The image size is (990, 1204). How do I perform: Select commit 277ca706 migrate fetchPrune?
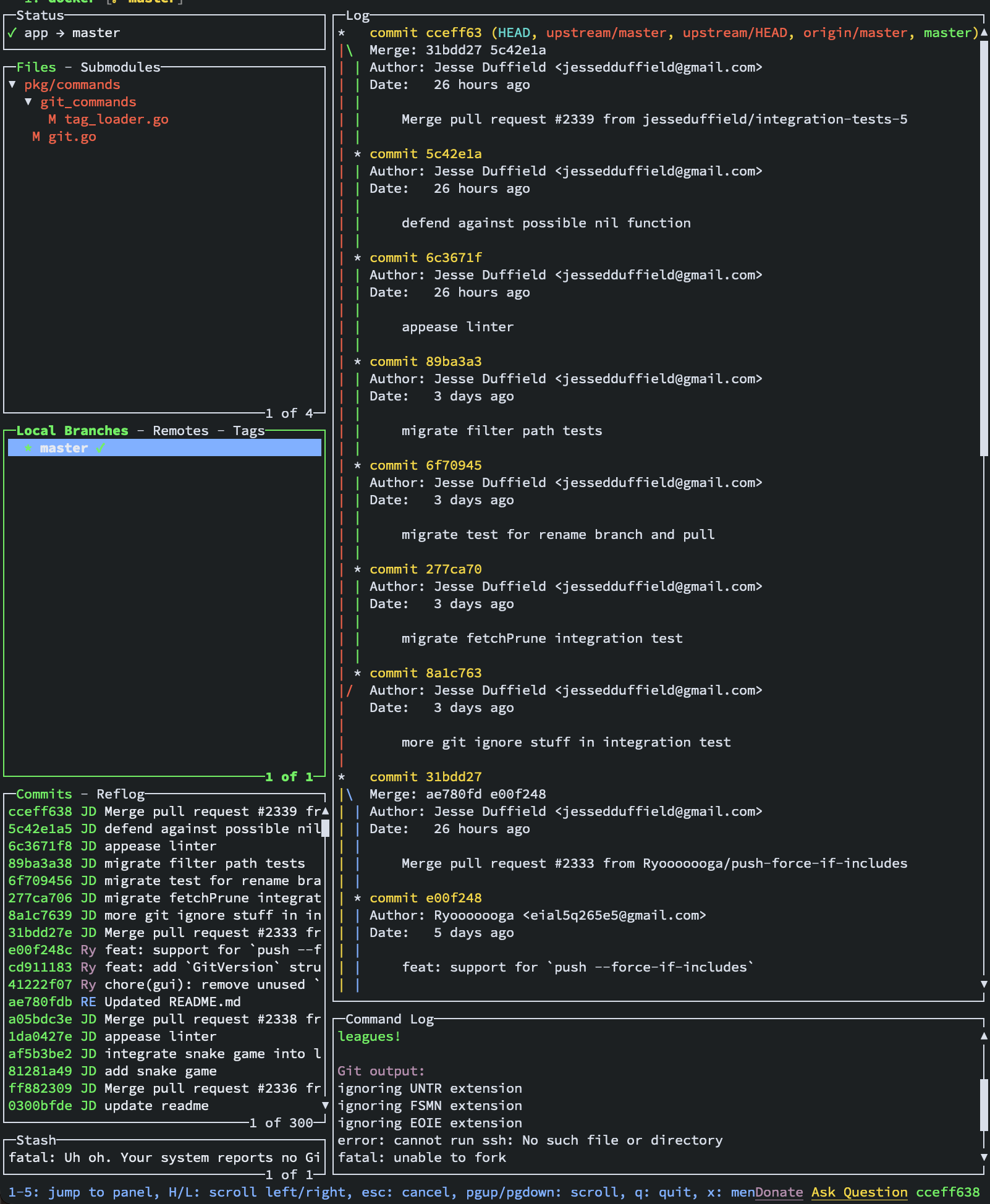(164, 898)
